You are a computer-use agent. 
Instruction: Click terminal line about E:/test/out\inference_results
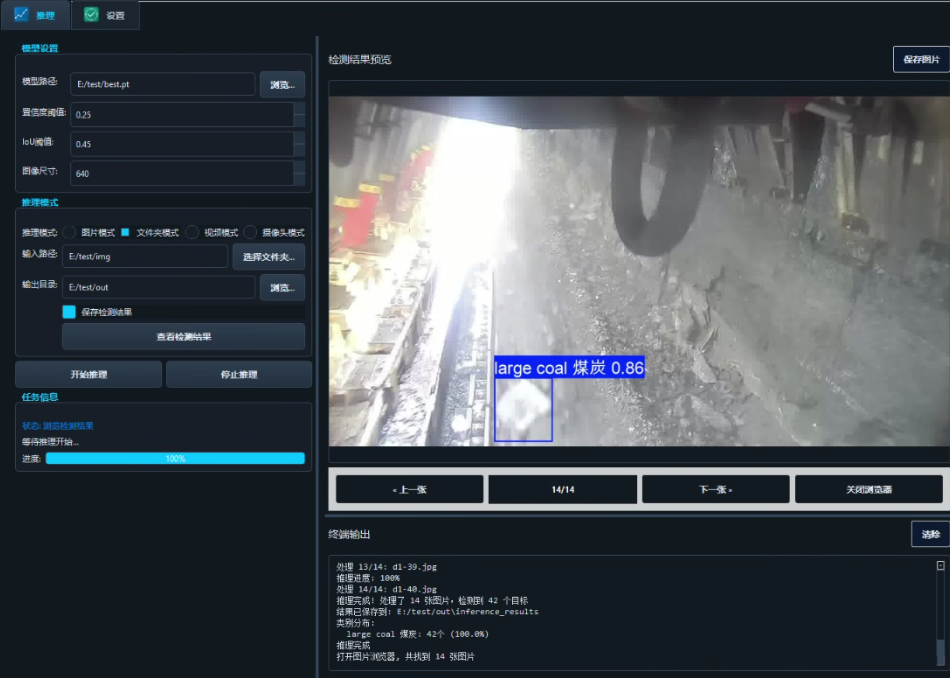(x=437, y=611)
